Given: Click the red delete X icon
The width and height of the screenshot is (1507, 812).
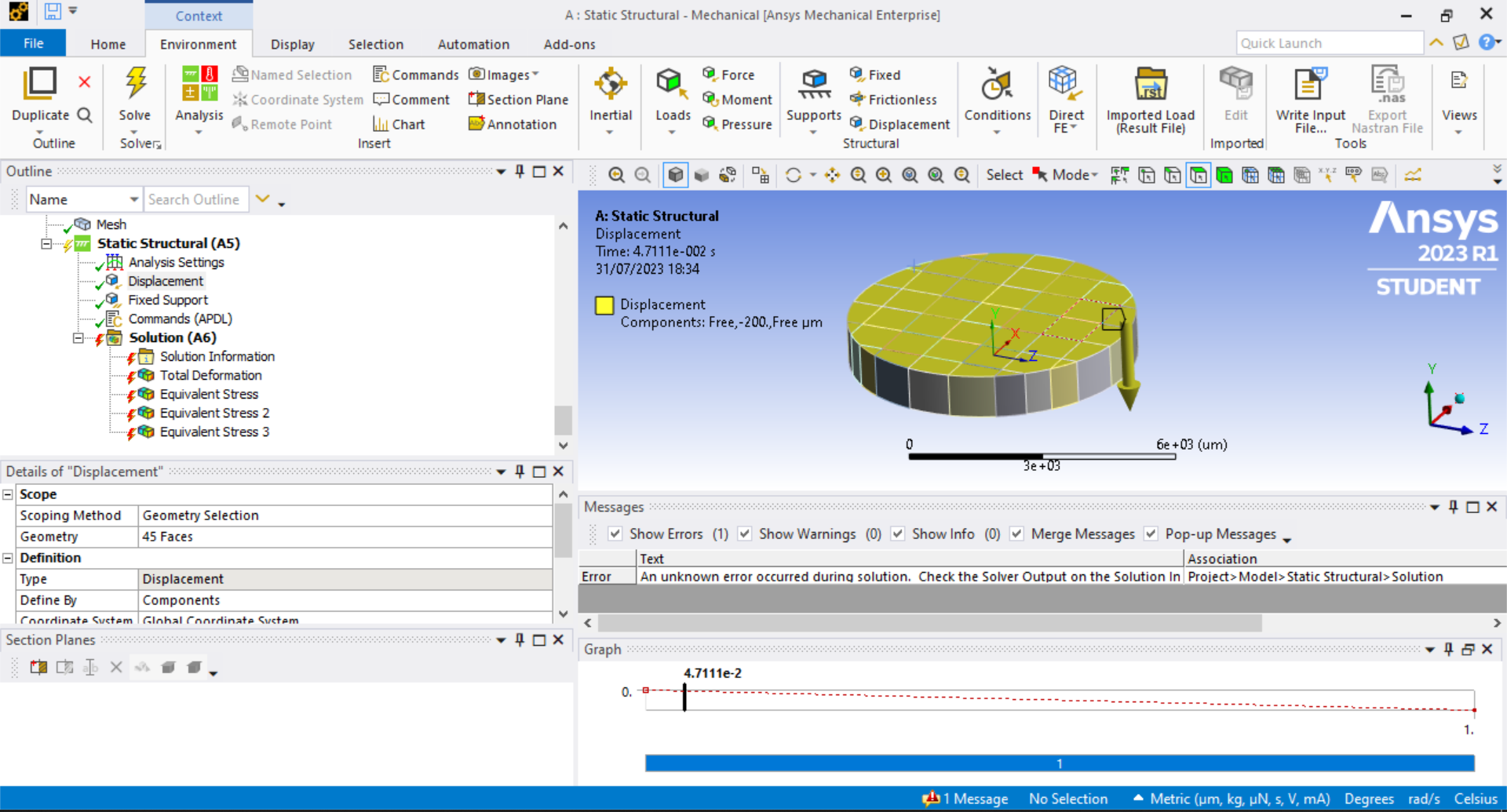Looking at the screenshot, I should pos(85,82).
